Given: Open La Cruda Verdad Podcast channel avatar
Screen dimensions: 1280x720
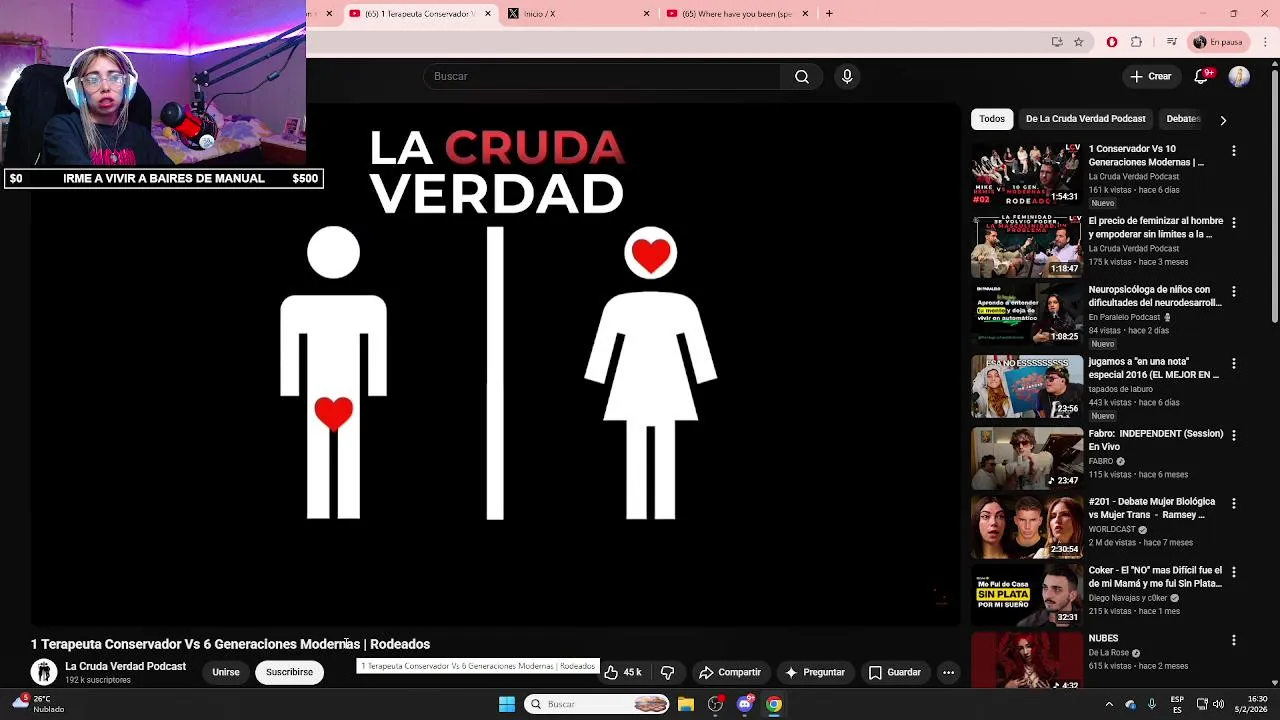Looking at the screenshot, I should 44,672.
